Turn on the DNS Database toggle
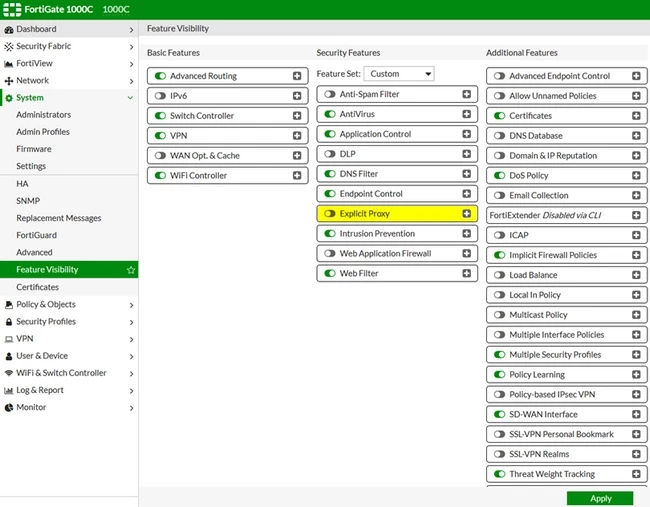Viewport: 650px width, 507px height. [x=500, y=136]
